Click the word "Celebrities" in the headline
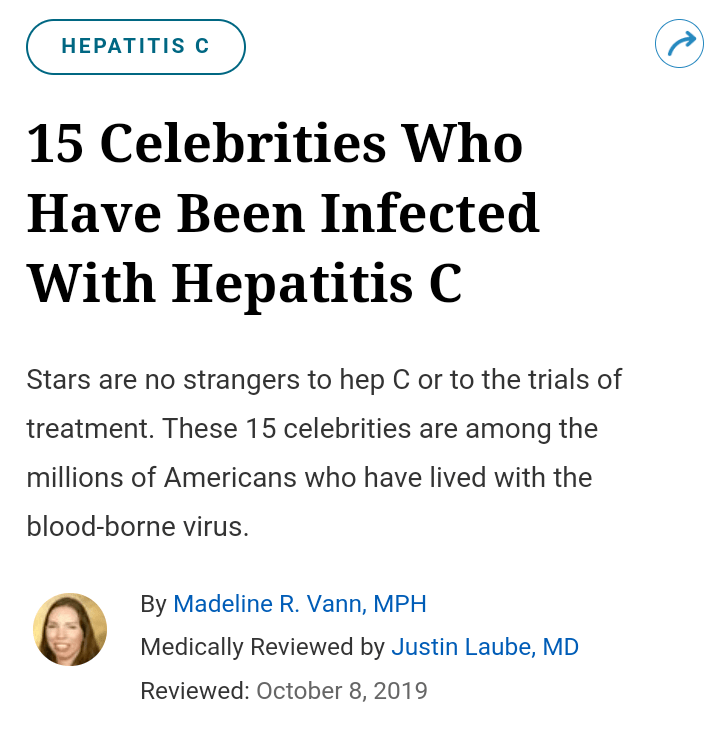The image size is (720, 729). click(243, 144)
